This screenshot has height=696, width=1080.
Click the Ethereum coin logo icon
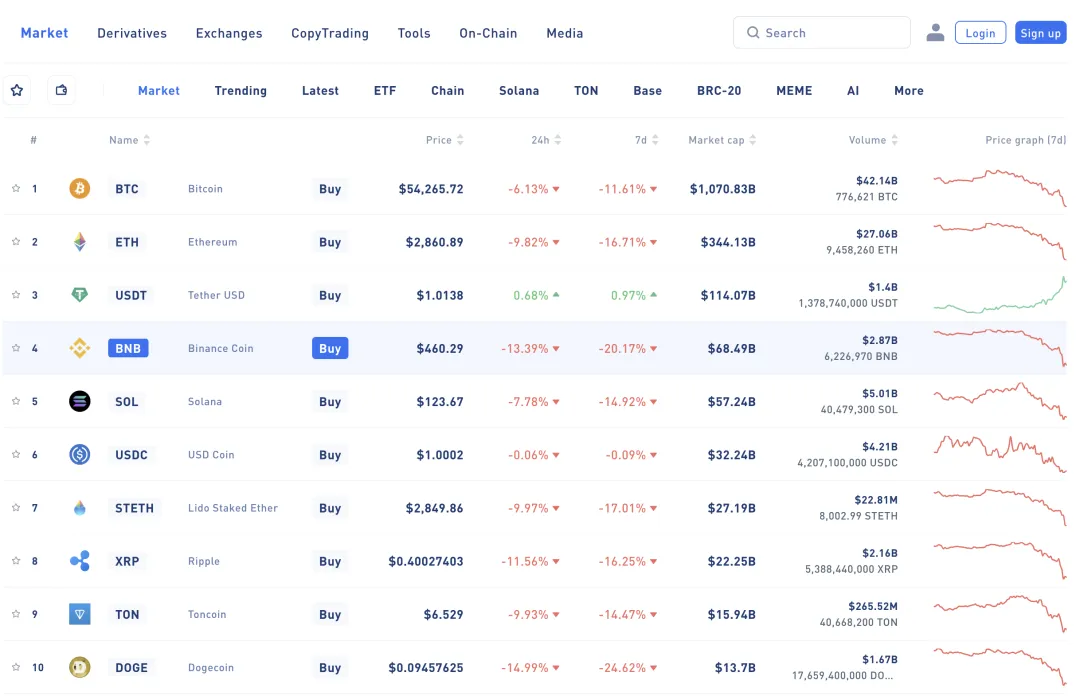click(80, 242)
